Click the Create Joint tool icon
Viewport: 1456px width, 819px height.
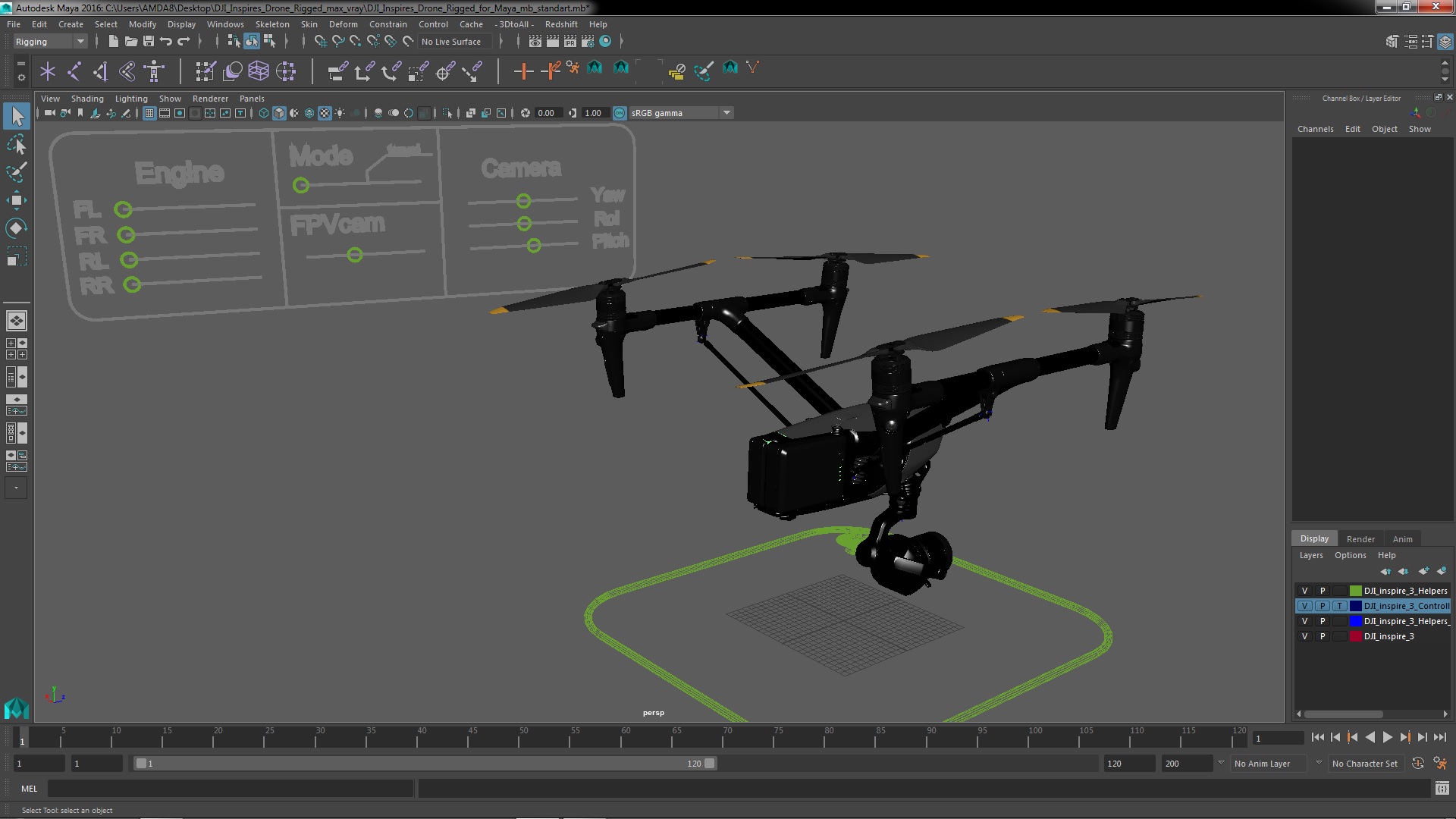(x=74, y=71)
